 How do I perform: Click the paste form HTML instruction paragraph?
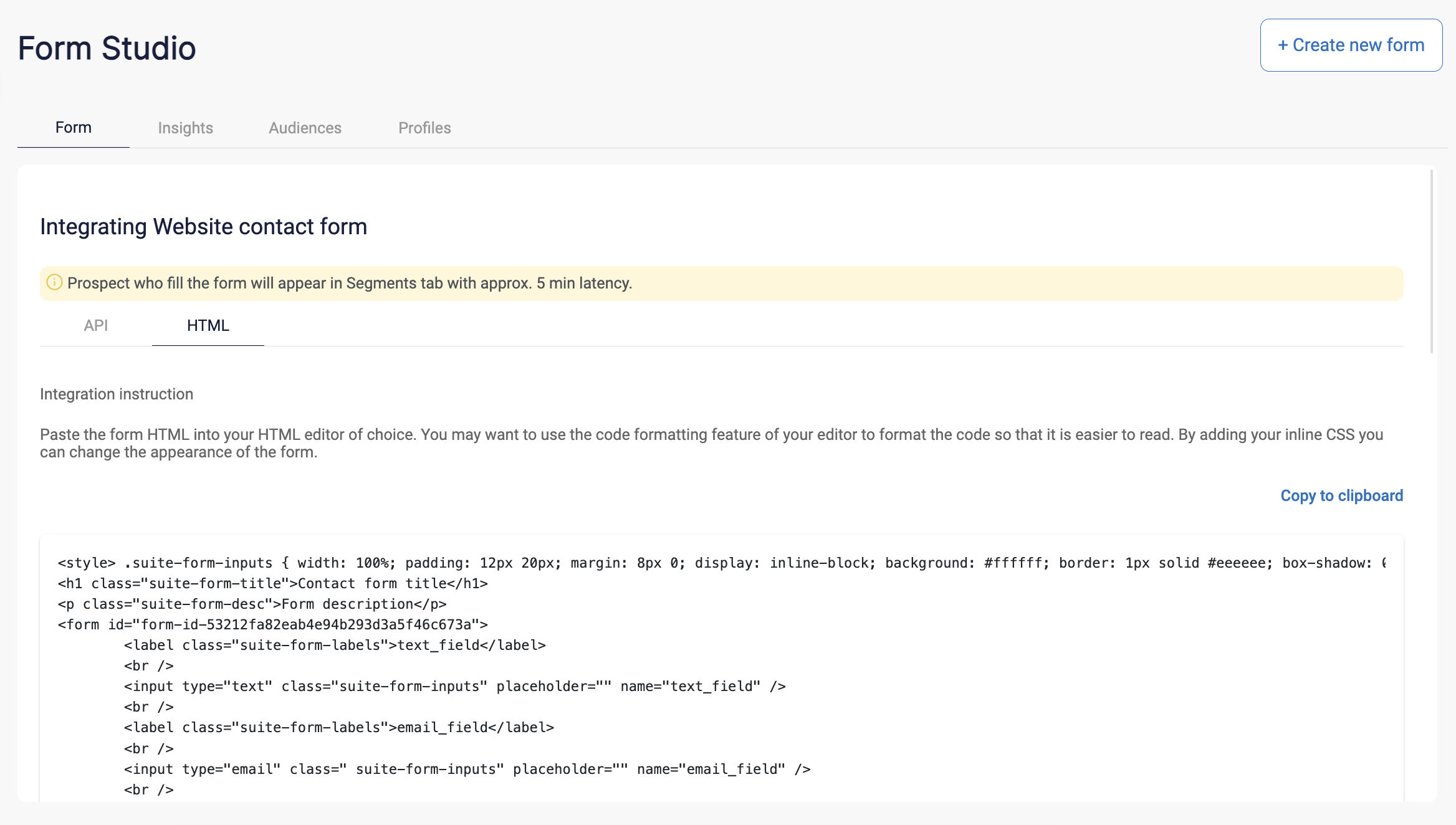[x=712, y=443]
